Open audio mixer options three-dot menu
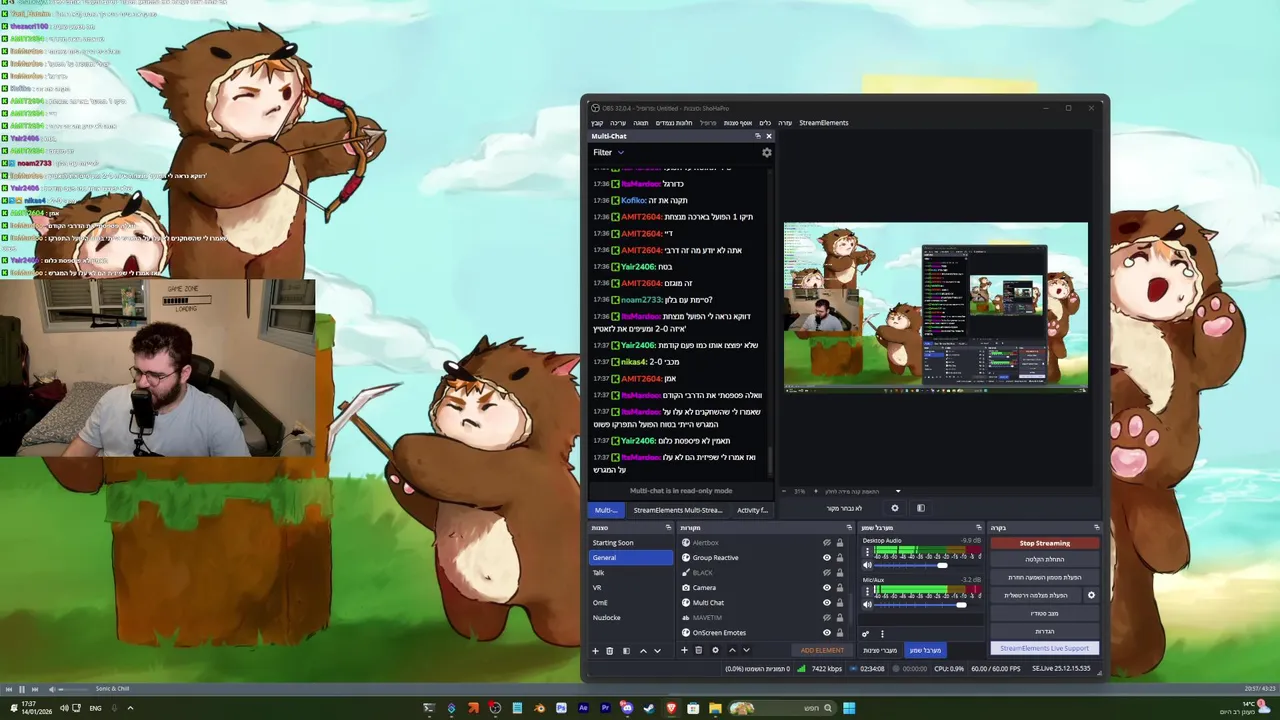 (882, 633)
